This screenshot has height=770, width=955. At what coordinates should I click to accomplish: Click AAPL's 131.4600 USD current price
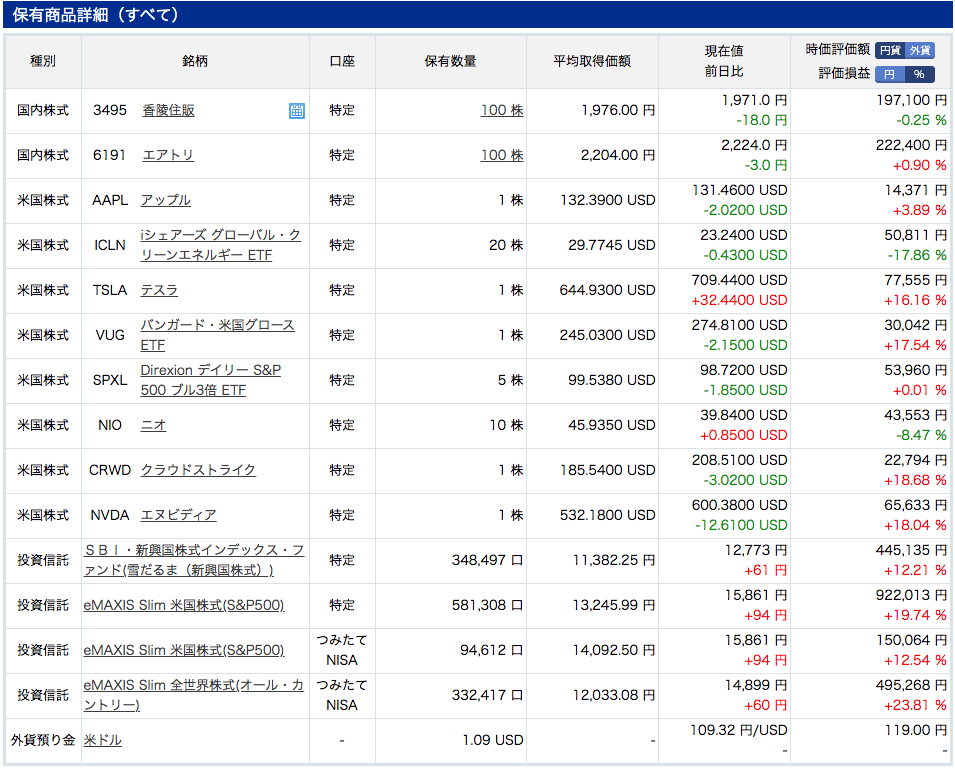coord(739,190)
